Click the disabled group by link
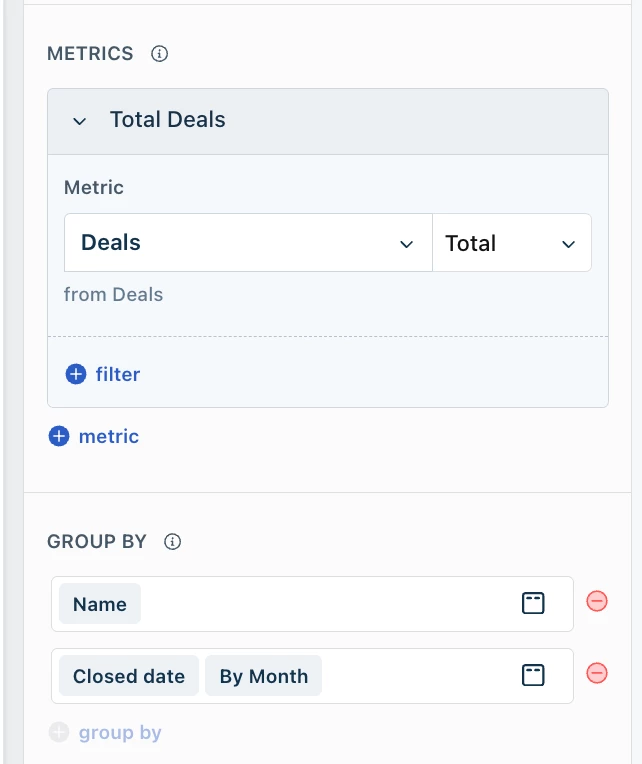Viewport: 642px width, 764px height. click(x=120, y=732)
